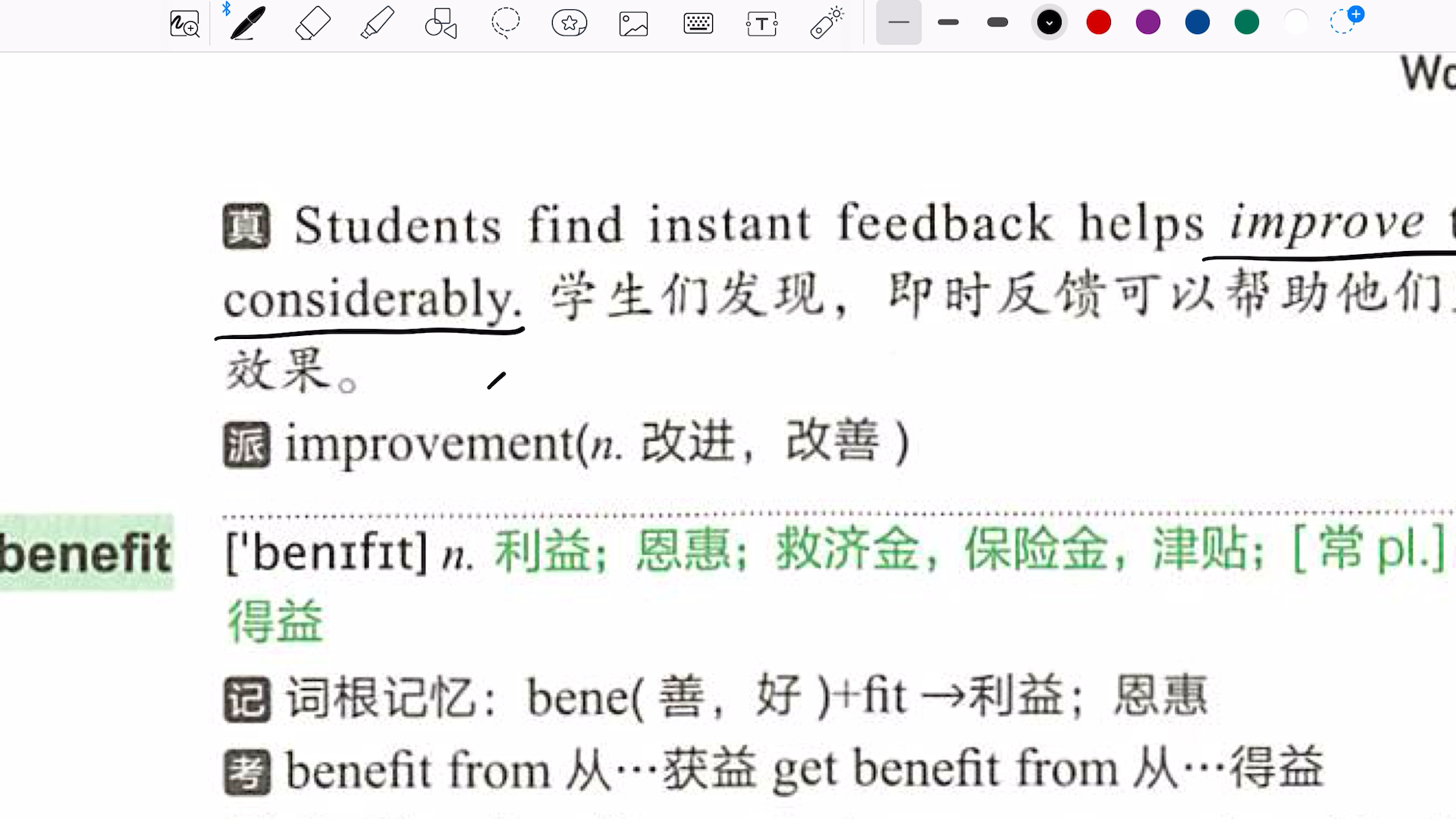Select the circle selection tool
Image resolution: width=1456 pixels, height=819 pixels.
pos(506,22)
